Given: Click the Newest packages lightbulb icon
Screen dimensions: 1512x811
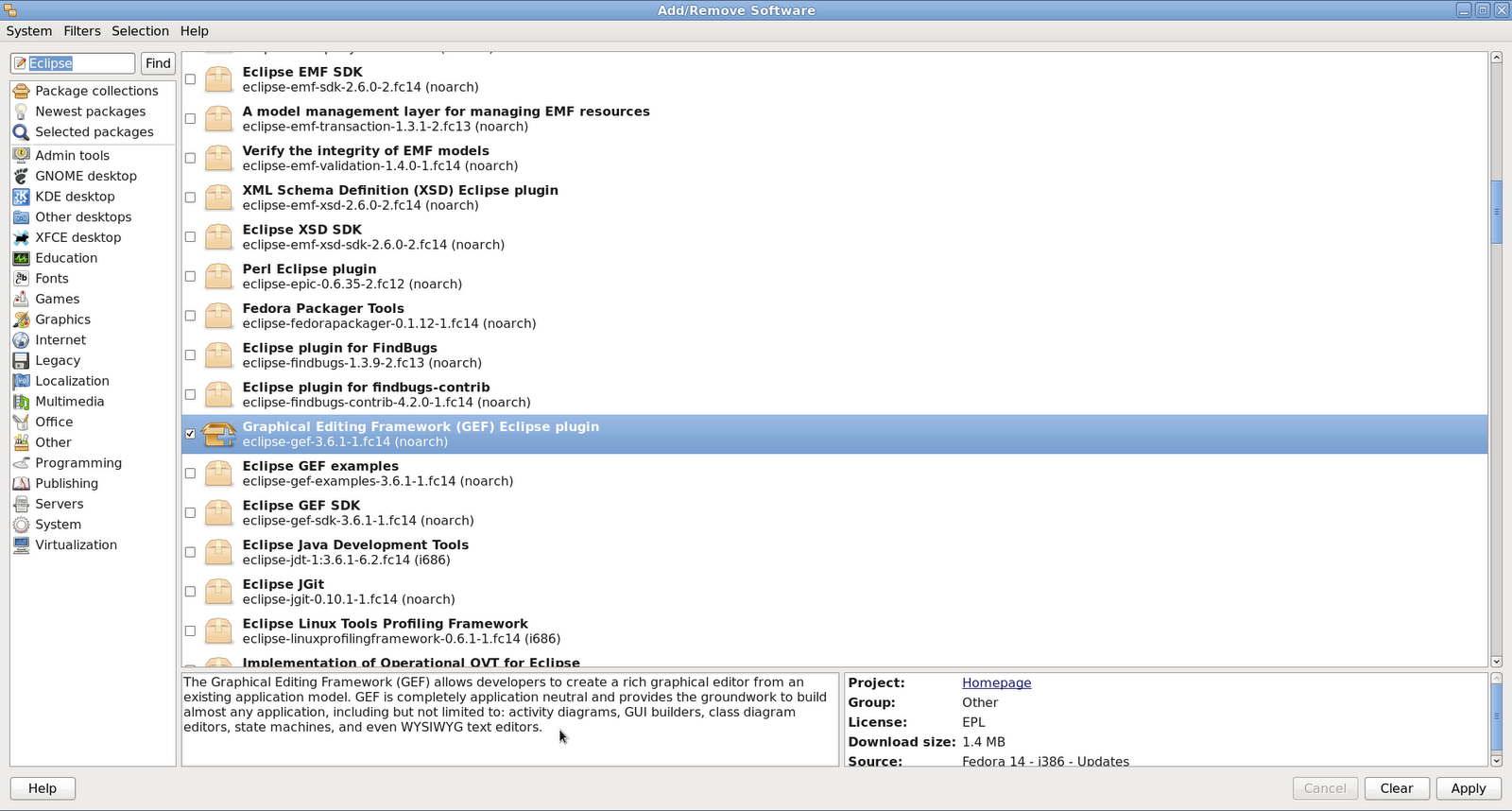Looking at the screenshot, I should 21,112.
